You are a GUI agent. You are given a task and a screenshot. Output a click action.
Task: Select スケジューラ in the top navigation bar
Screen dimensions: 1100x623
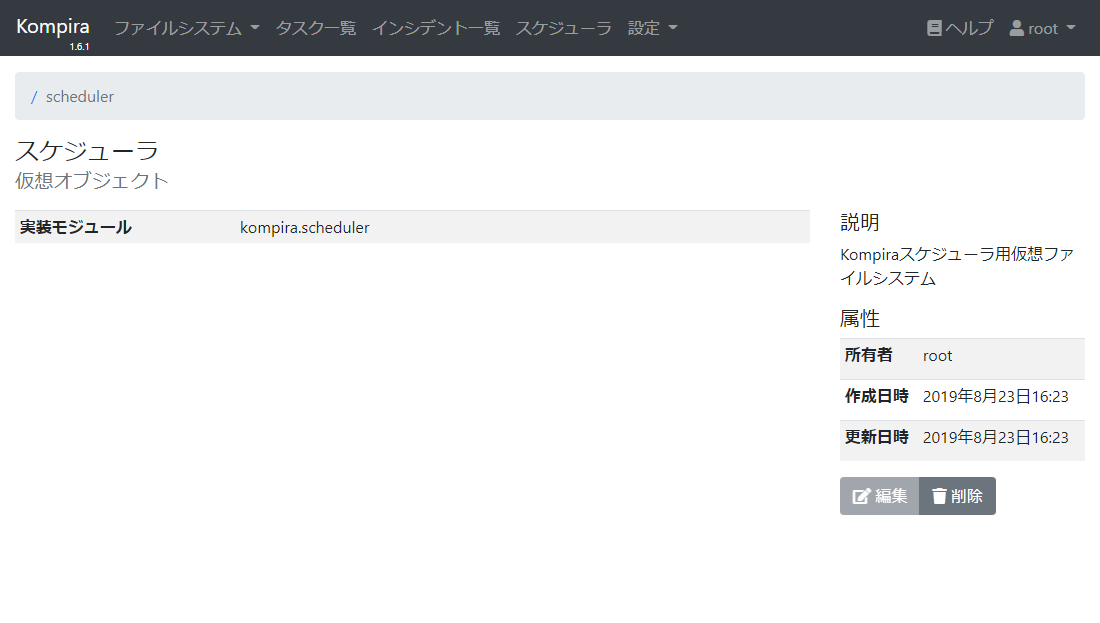563,28
